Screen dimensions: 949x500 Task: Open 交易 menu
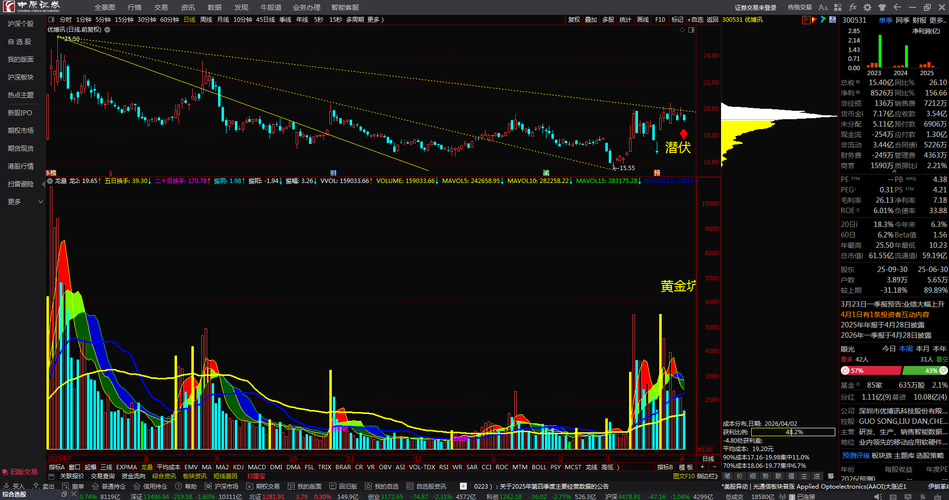click(161, 7)
